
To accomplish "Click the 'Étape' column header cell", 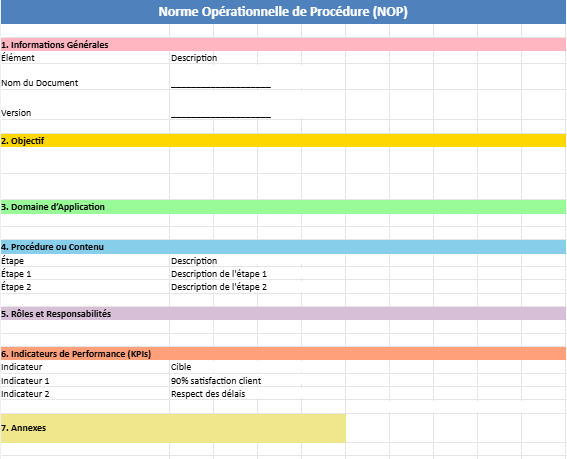I will pyautogui.click(x=85, y=260).
